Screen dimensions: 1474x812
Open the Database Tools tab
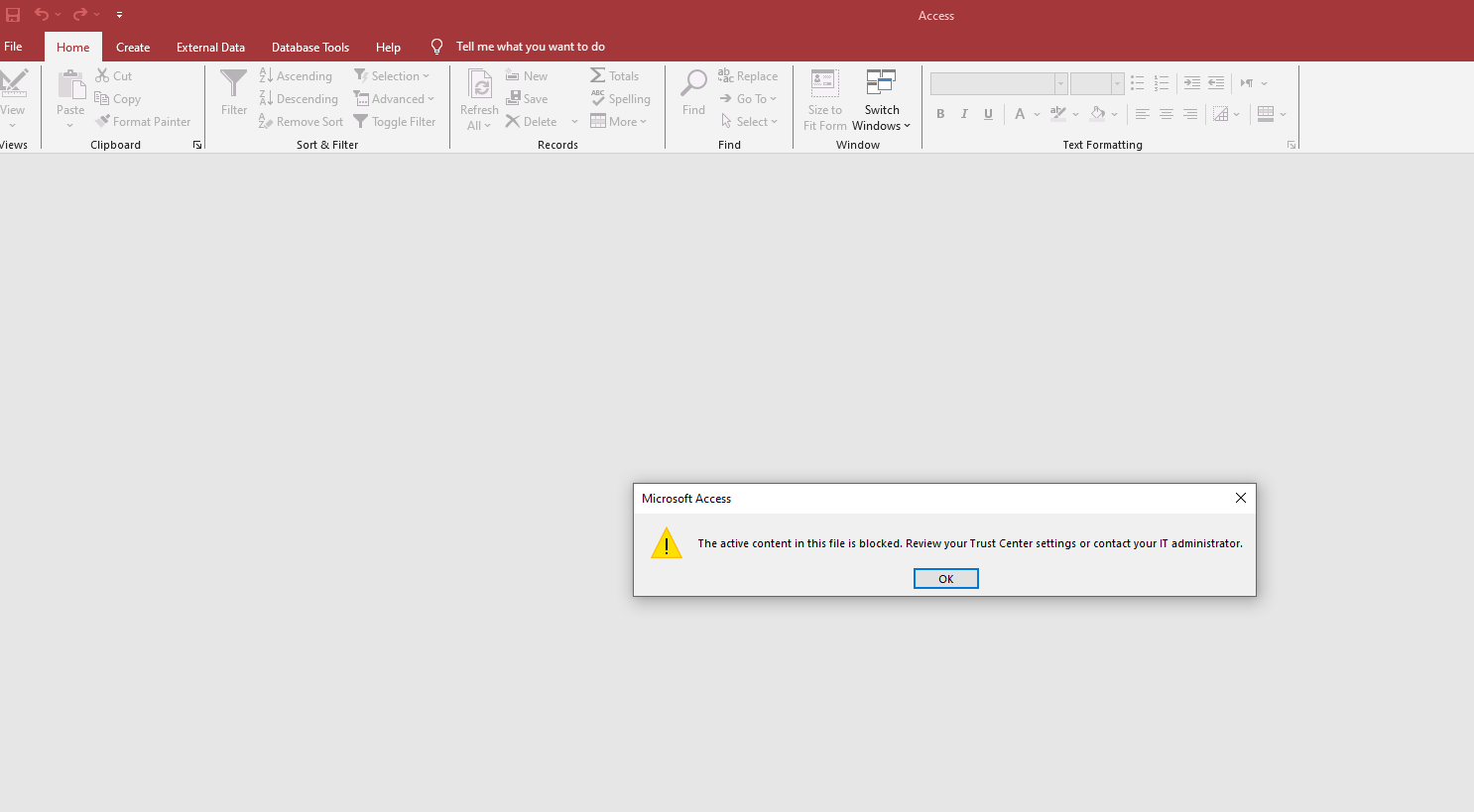click(x=310, y=47)
